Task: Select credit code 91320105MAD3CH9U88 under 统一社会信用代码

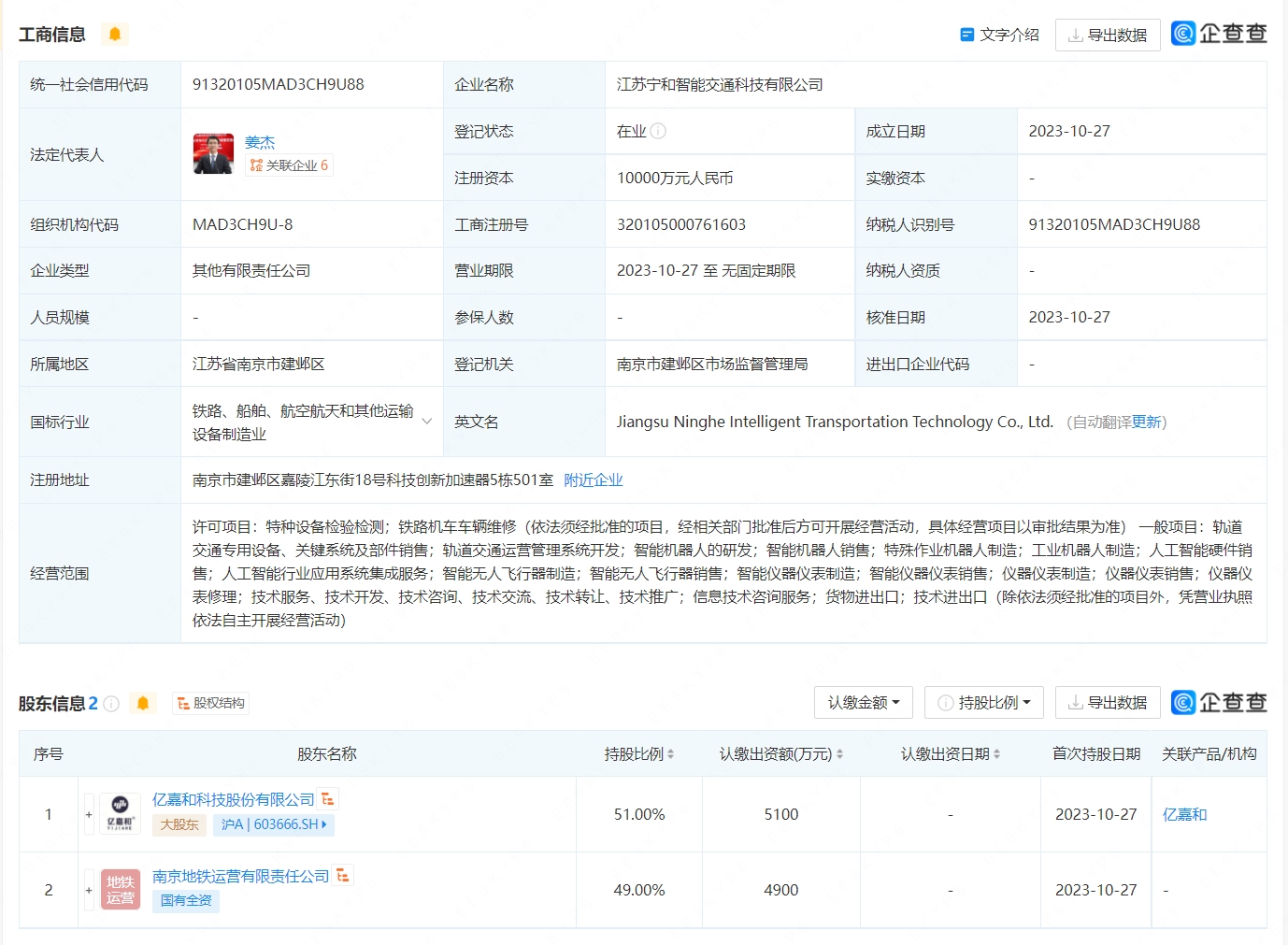Action: tap(279, 84)
